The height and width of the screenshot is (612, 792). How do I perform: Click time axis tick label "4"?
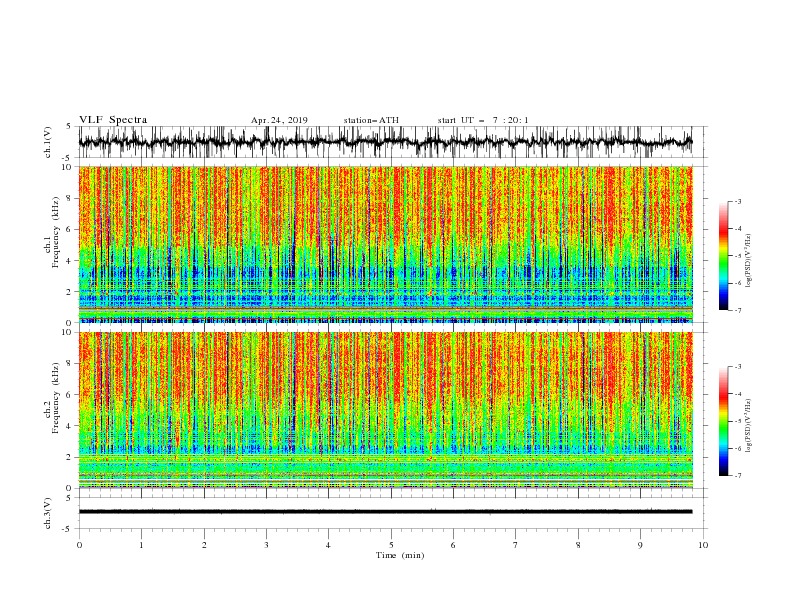tap(329, 545)
